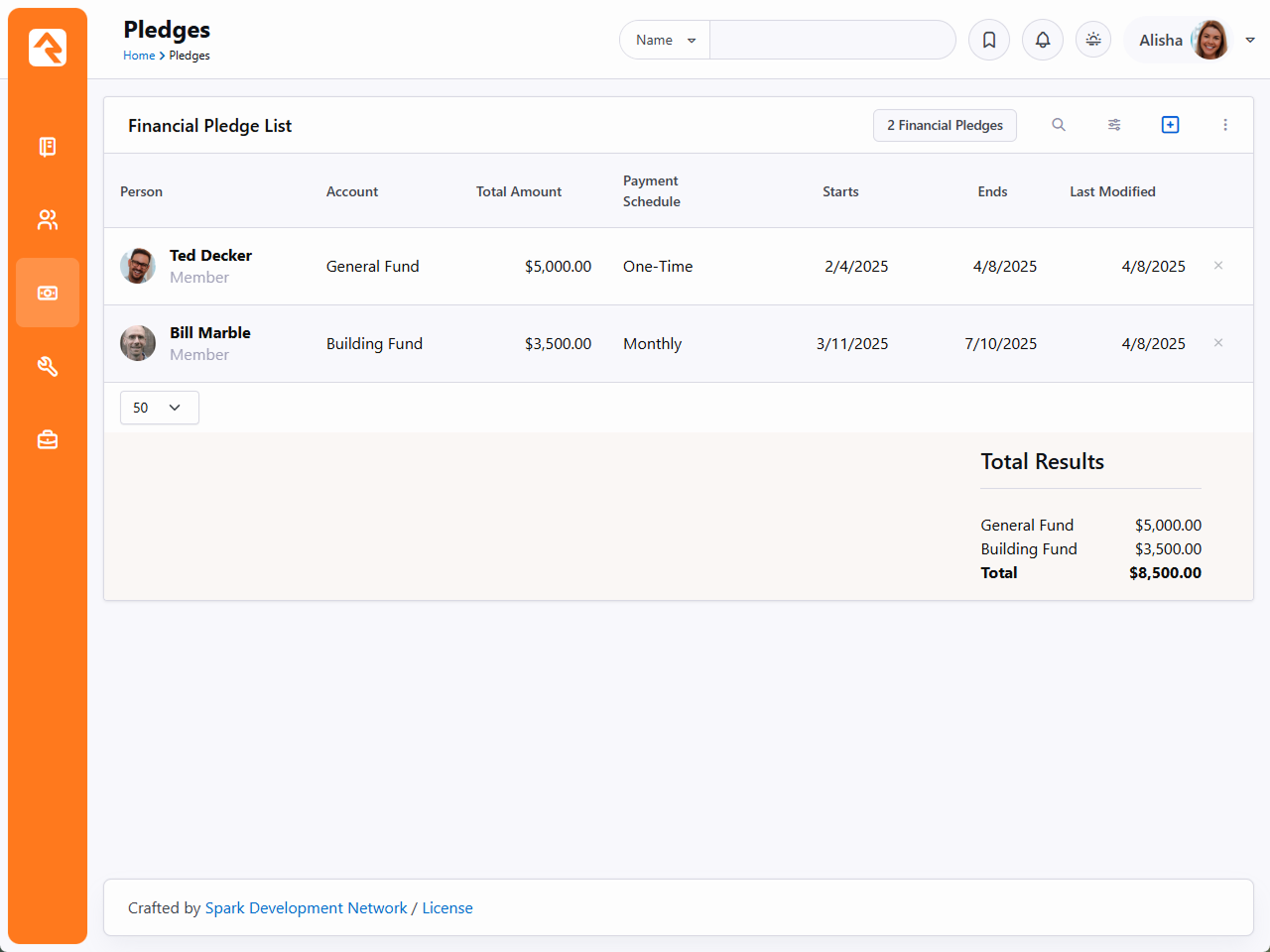Add a new financial pledge
Screen dimensions: 1270x952
pyautogui.click(x=1170, y=125)
